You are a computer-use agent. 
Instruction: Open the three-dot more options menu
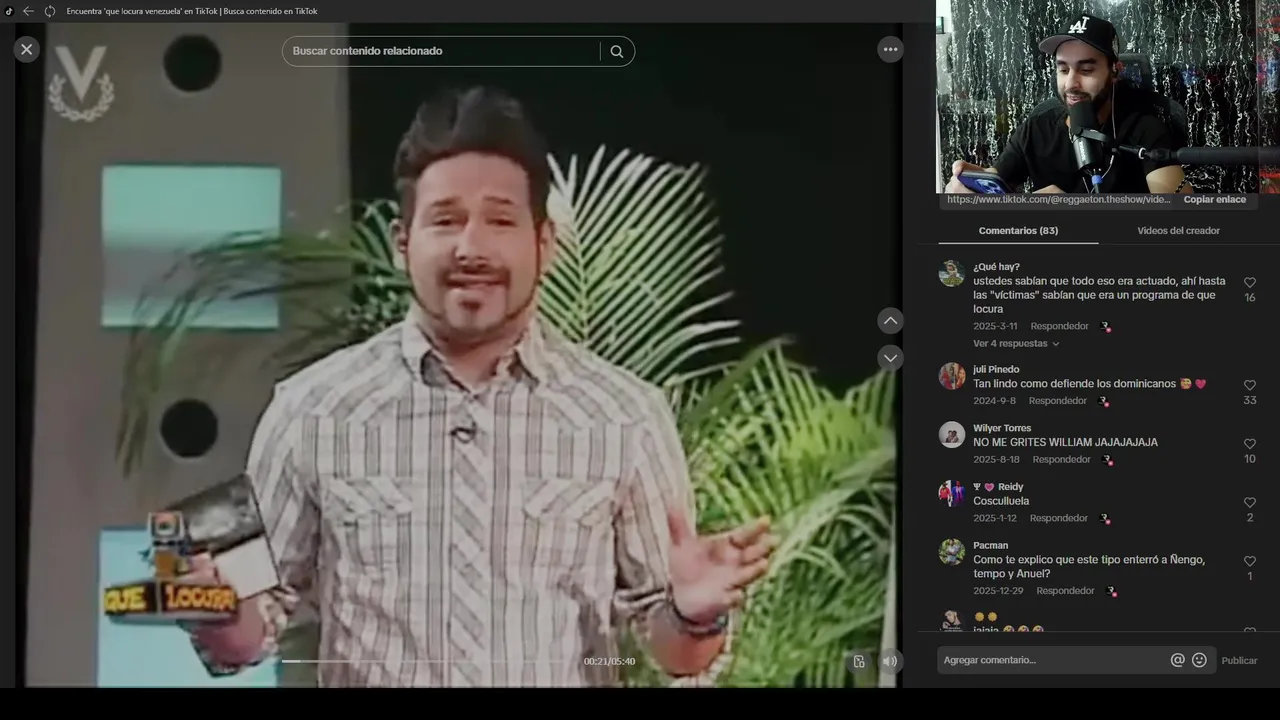point(890,49)
